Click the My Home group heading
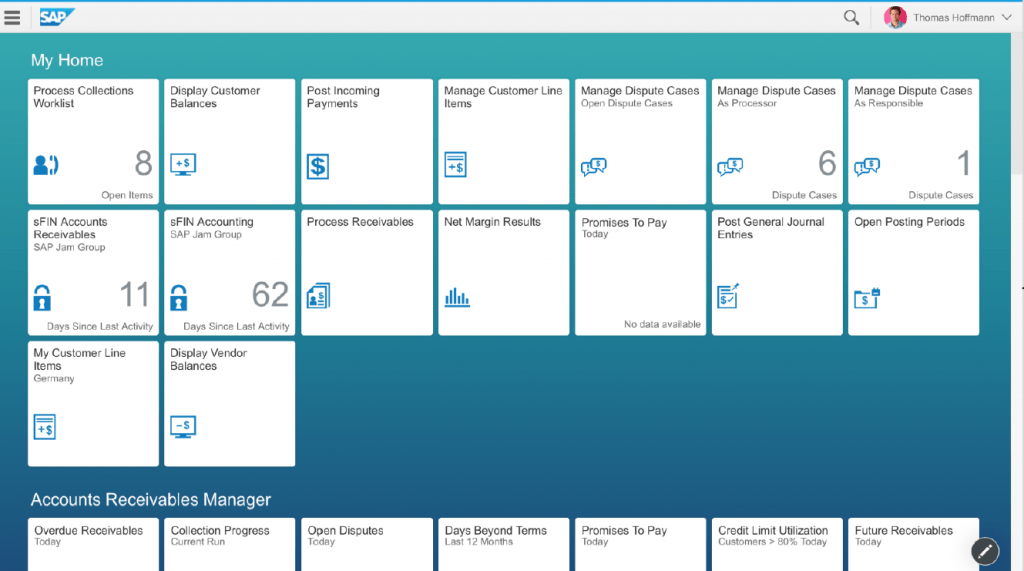This screenshot has height=571, width=1024. [67, 60]
